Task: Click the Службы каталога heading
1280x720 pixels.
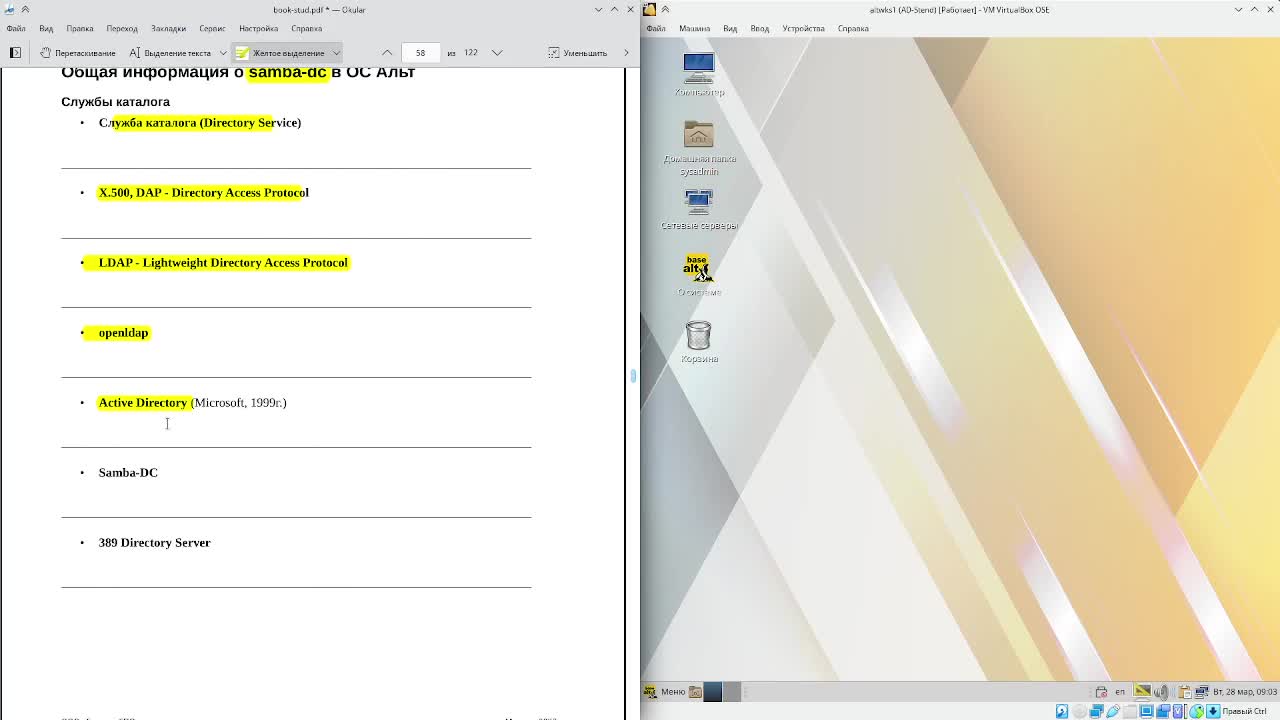Action: pos(115,101)
